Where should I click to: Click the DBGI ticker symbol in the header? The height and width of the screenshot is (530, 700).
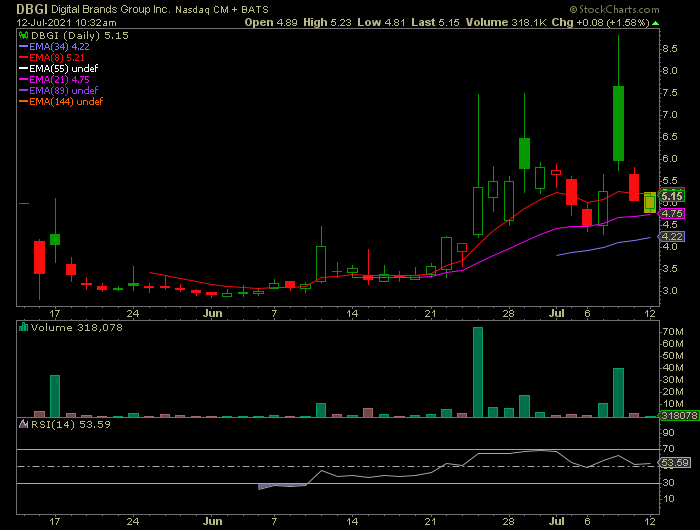point(32,9)
